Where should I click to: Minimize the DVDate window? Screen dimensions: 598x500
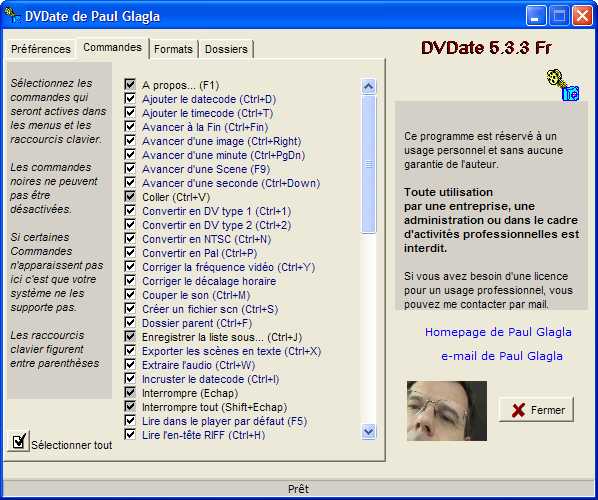[536, 16]
